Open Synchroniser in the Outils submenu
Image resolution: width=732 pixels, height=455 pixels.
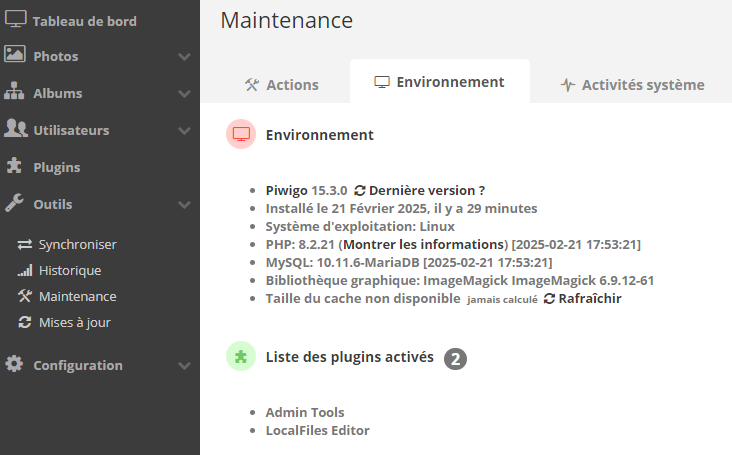click(77, 244)
